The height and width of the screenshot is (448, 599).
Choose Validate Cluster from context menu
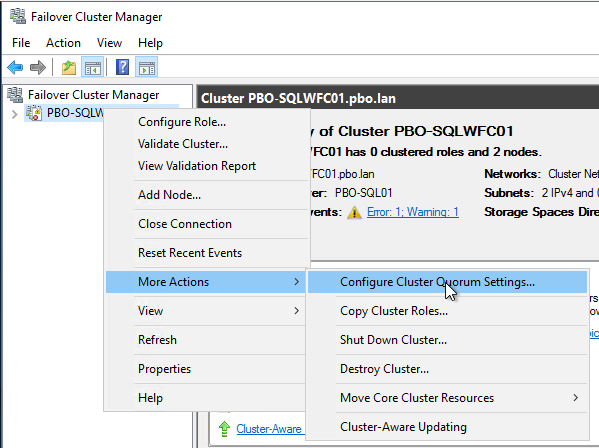point(183,144)
